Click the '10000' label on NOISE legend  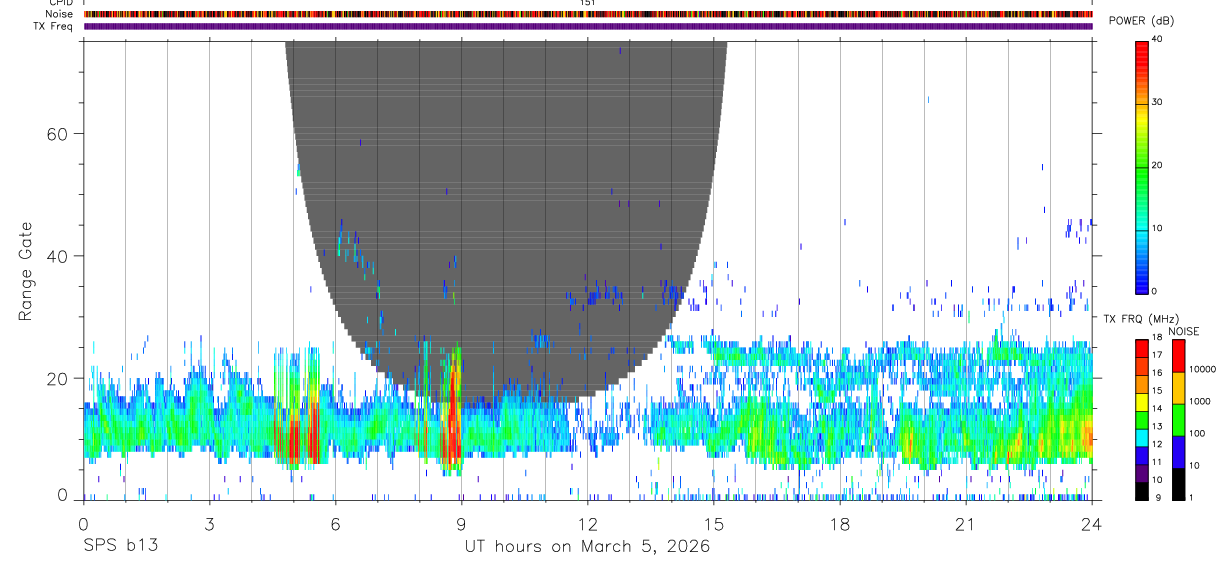click(1202, 370)
